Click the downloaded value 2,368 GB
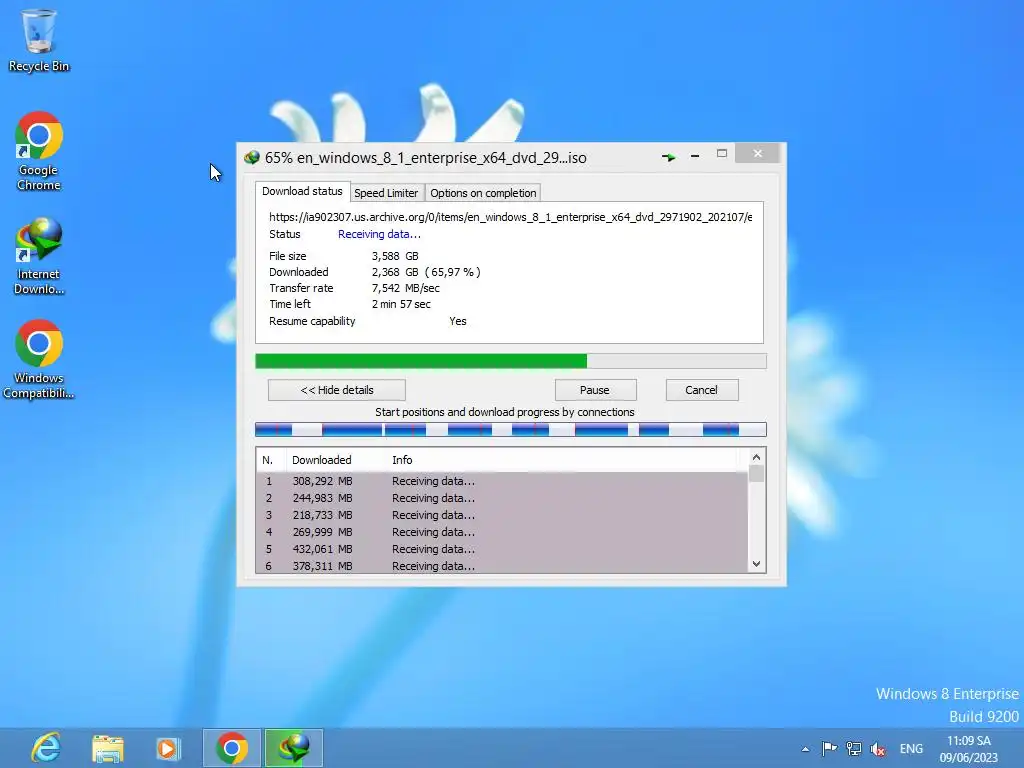Screen dimensions: 1024x768 (395, 272)
